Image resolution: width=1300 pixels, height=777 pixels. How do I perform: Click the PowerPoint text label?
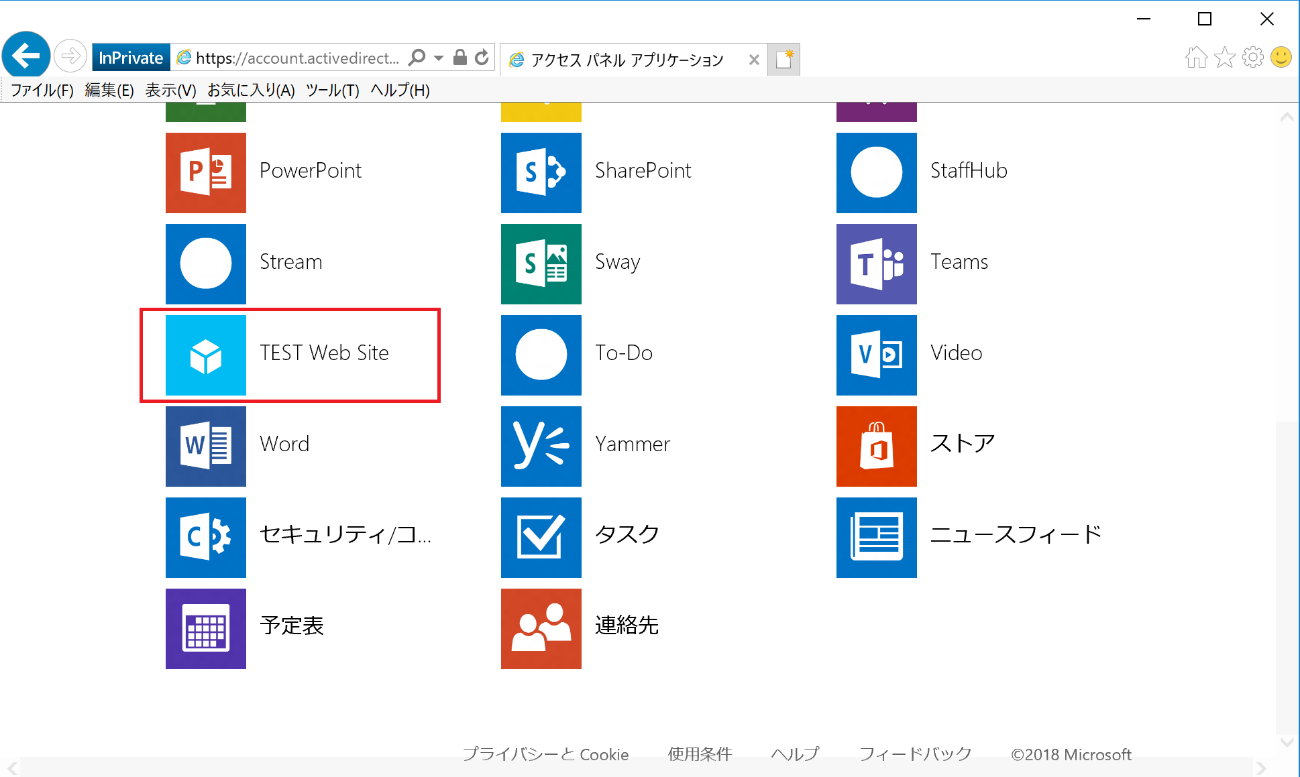point(311,171)
